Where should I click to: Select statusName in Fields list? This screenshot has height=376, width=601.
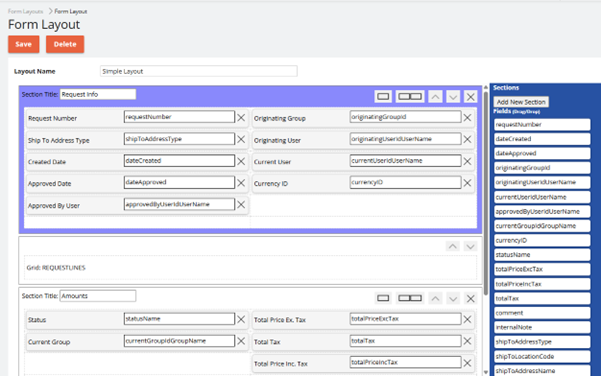point(542,254)
